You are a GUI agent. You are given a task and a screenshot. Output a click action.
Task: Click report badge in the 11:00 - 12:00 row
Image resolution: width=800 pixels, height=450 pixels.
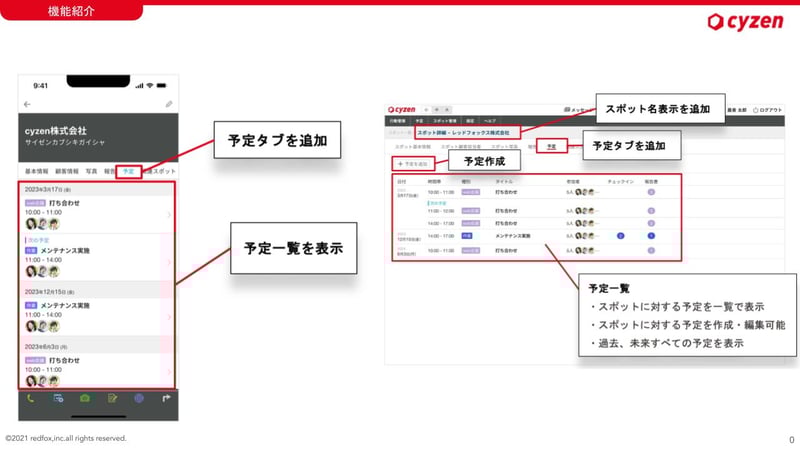651,211
